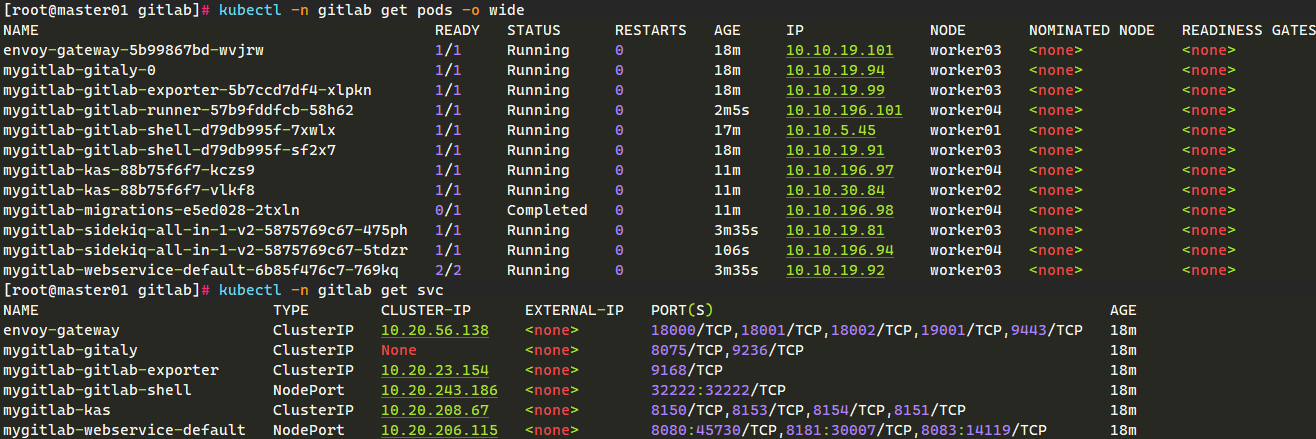1316x439 pixels.
Task: Click the TYPE column header
Action: tap(289, 310)
